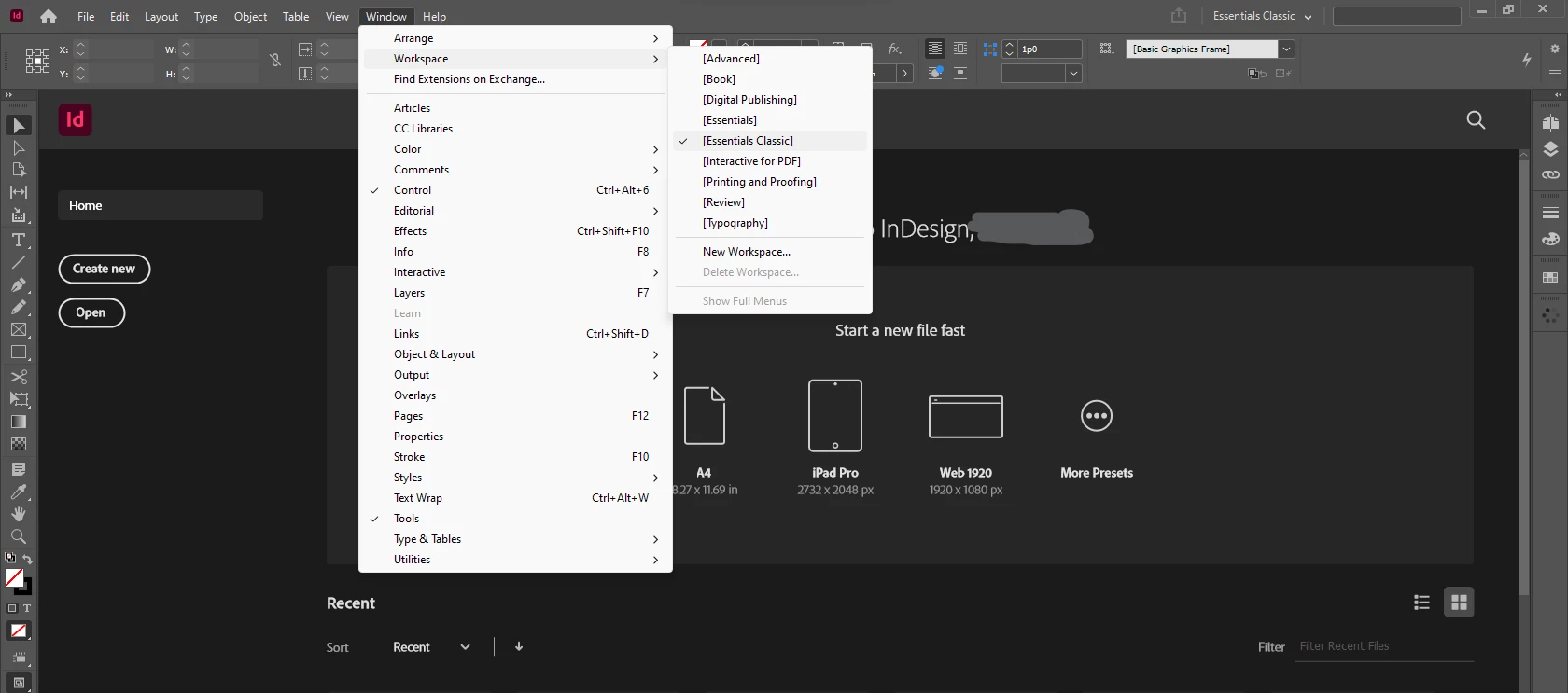Viewport: 1568px width, 693px height.
Task: Select the Gradient Swatch tool
Action: (18, 422)
